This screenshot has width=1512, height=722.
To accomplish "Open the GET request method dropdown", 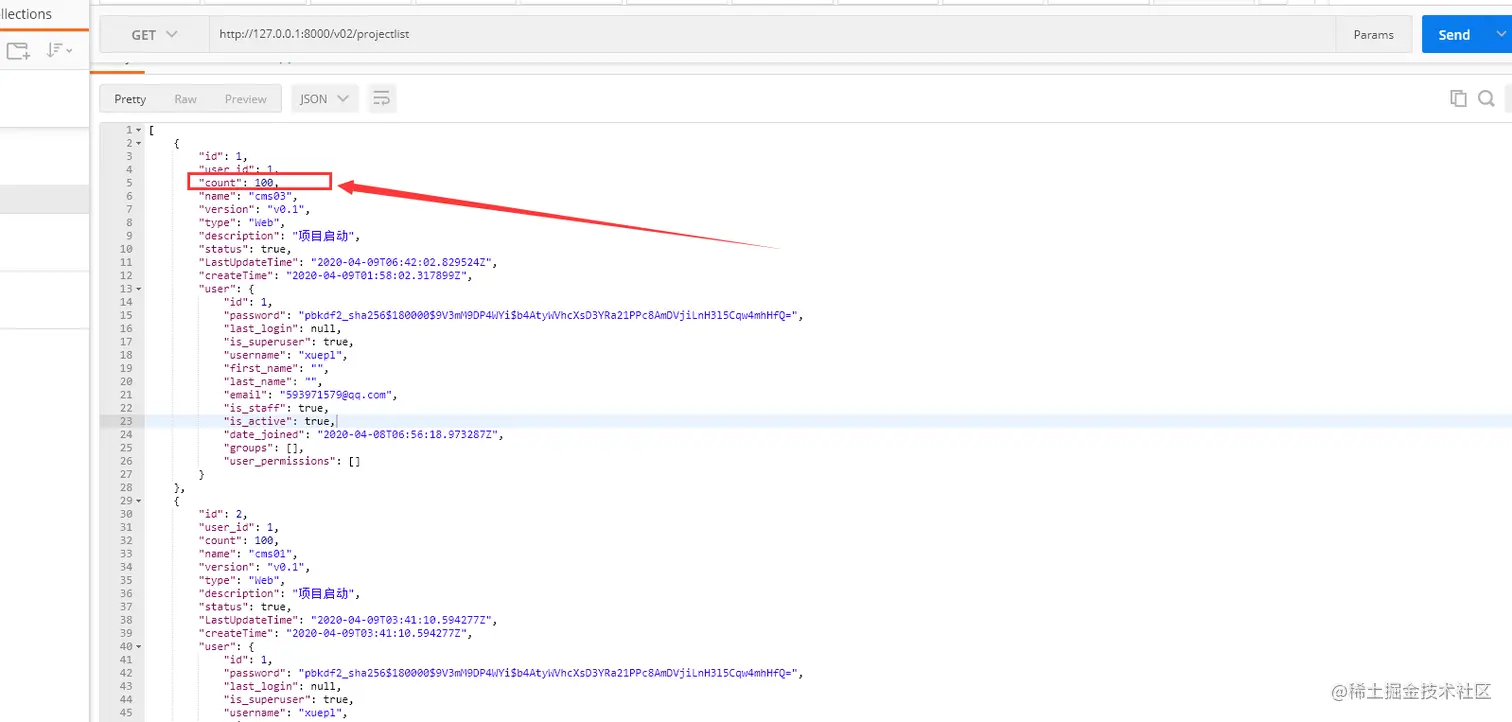I will pyautogui.click(x=154, y=34).
